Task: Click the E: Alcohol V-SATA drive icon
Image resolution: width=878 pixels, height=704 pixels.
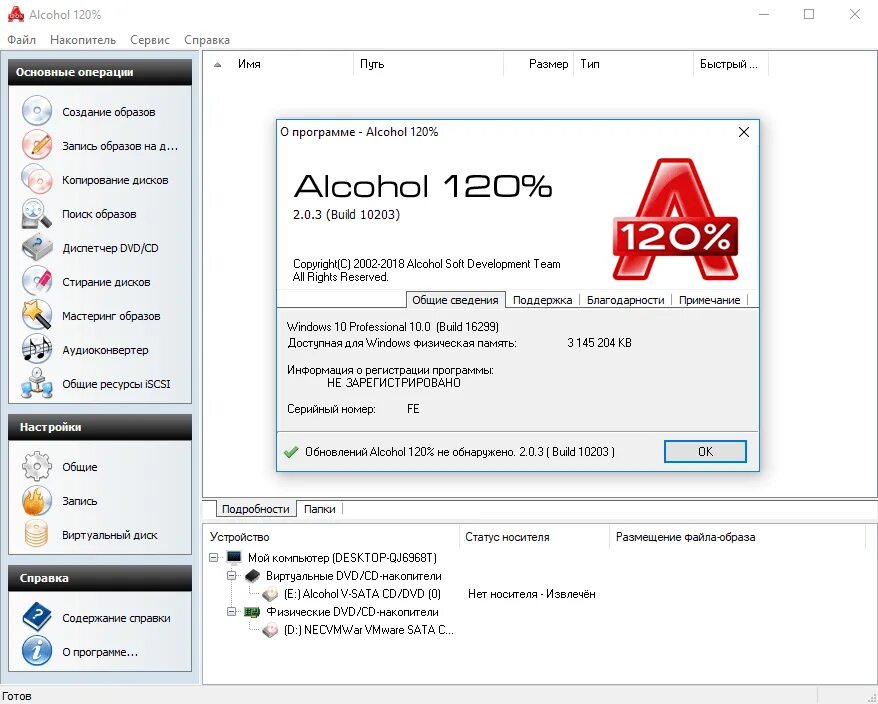Action: pyautogui.click(x=270, y=594)
